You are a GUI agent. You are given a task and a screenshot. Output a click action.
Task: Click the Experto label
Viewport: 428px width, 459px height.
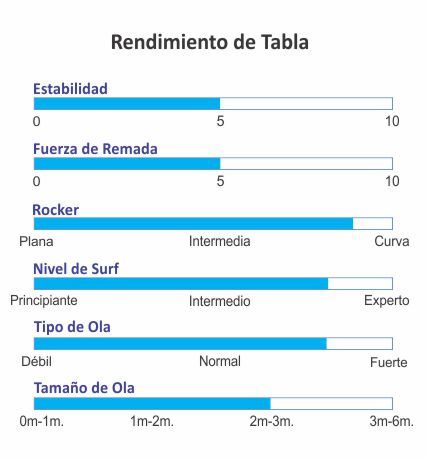tap(387, 301)
